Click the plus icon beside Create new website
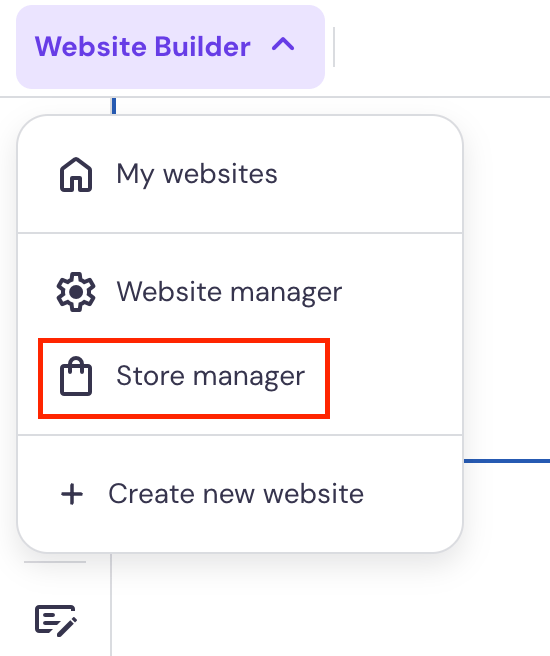Viewport: 550px width, 656px height. point(72,495)
